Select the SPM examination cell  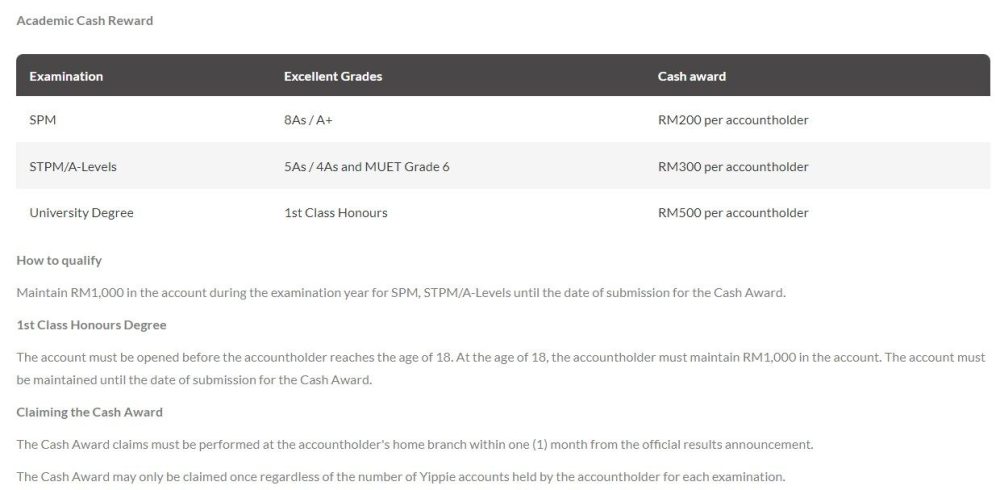(x=43, y=120)
